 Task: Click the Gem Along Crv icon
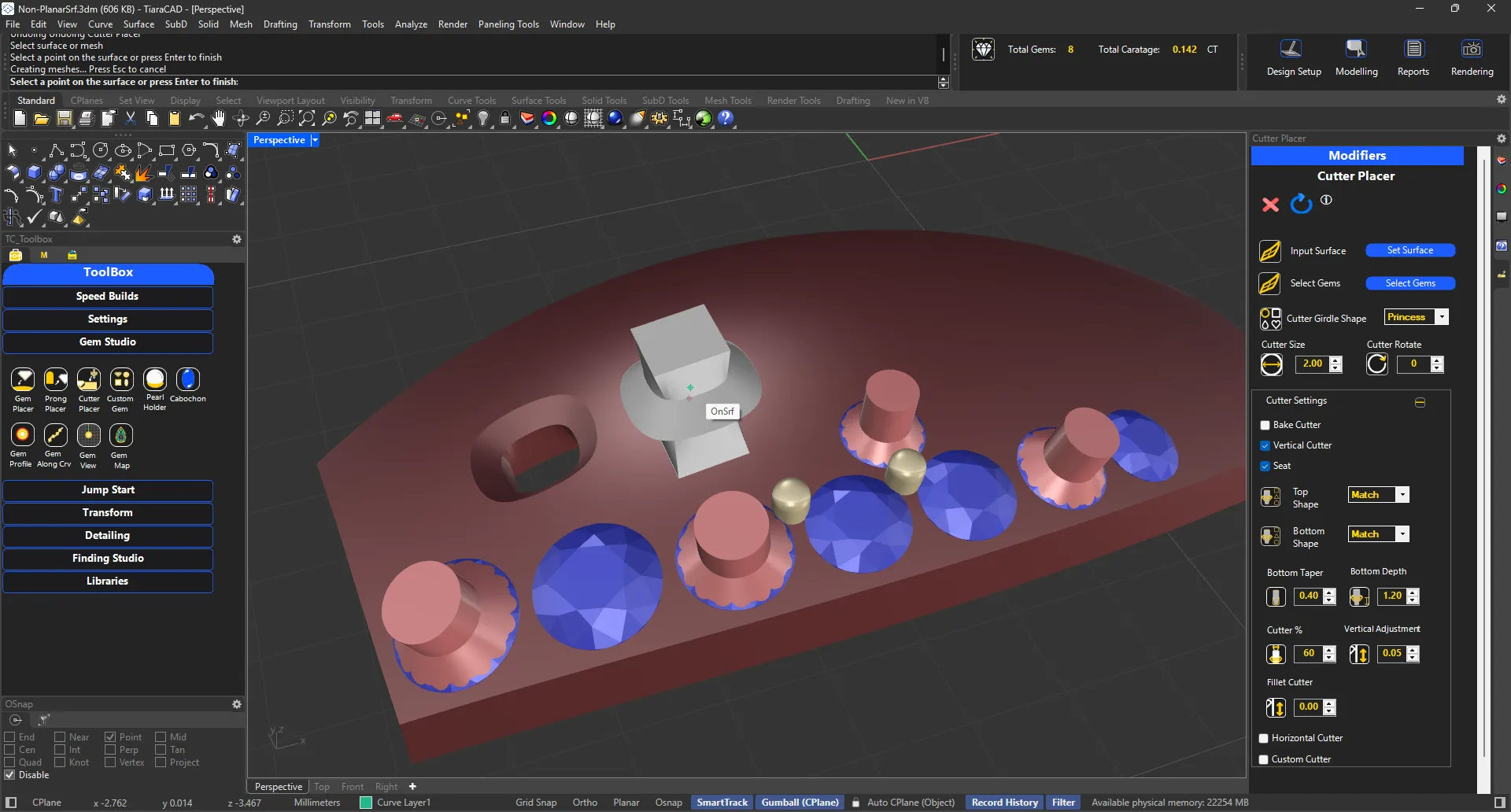(x=55, y=436)
